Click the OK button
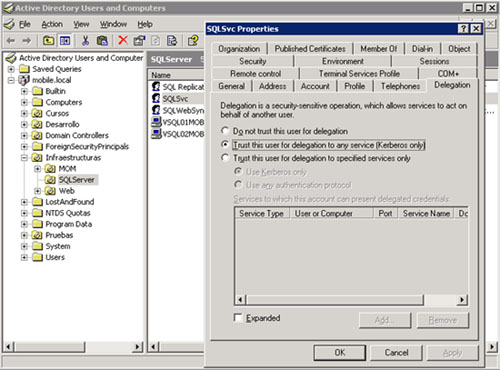 [x=340, y=352]
